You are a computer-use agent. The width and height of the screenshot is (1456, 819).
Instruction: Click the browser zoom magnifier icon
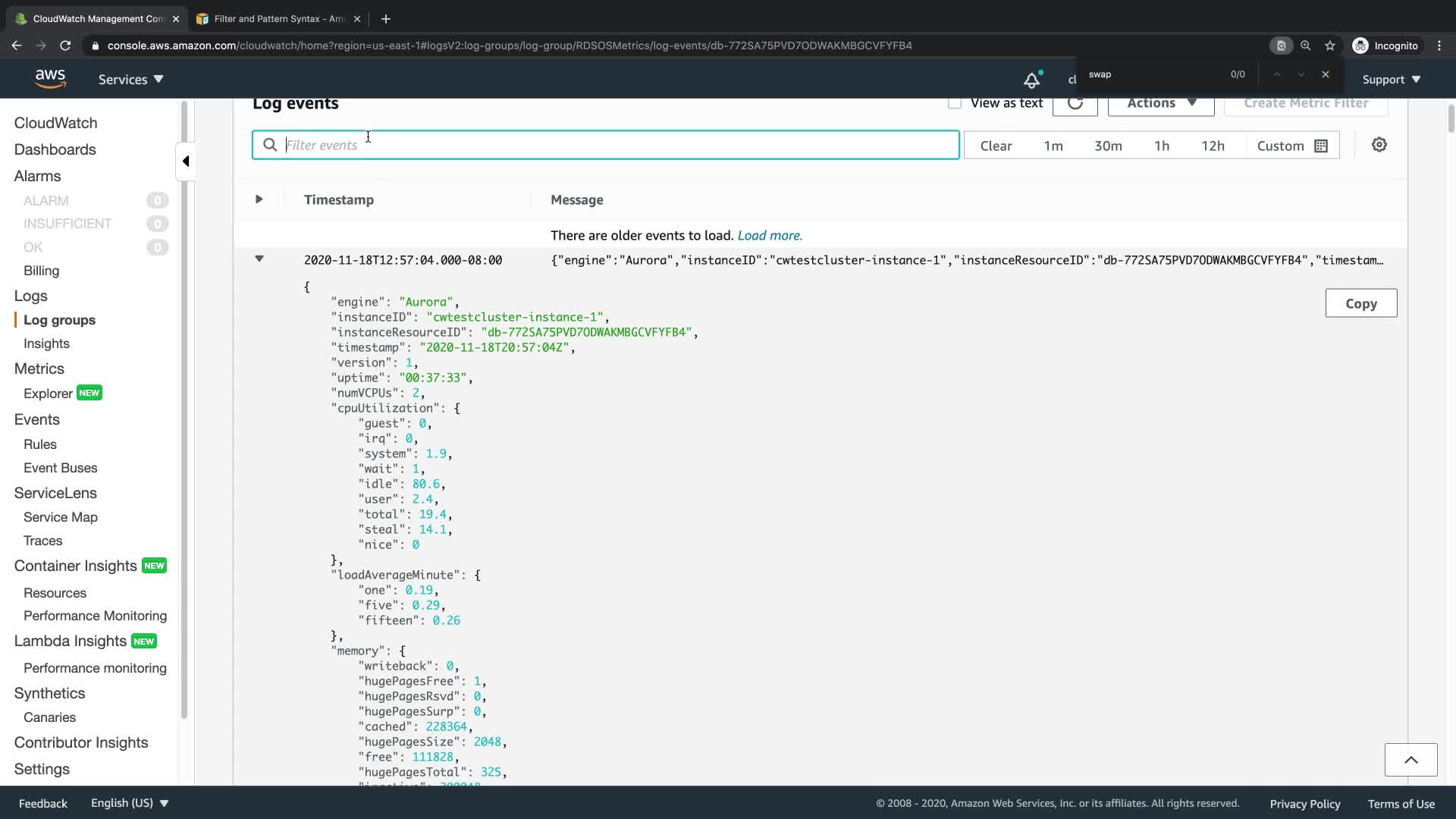pos(1305,45)
